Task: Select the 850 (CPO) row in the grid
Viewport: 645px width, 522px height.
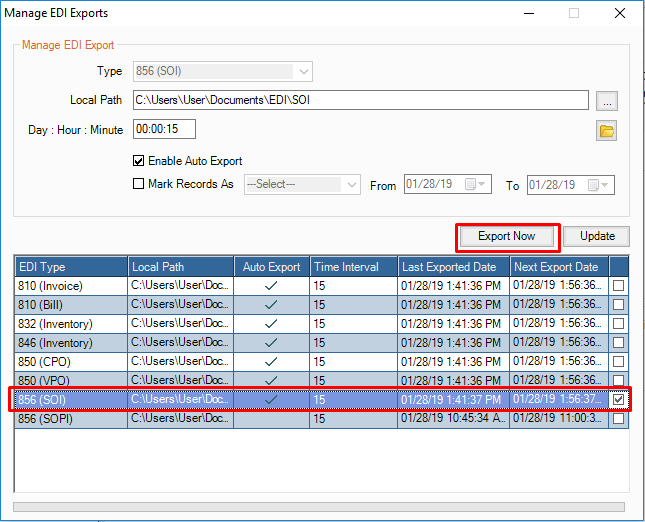Action: tap(70, 361)
